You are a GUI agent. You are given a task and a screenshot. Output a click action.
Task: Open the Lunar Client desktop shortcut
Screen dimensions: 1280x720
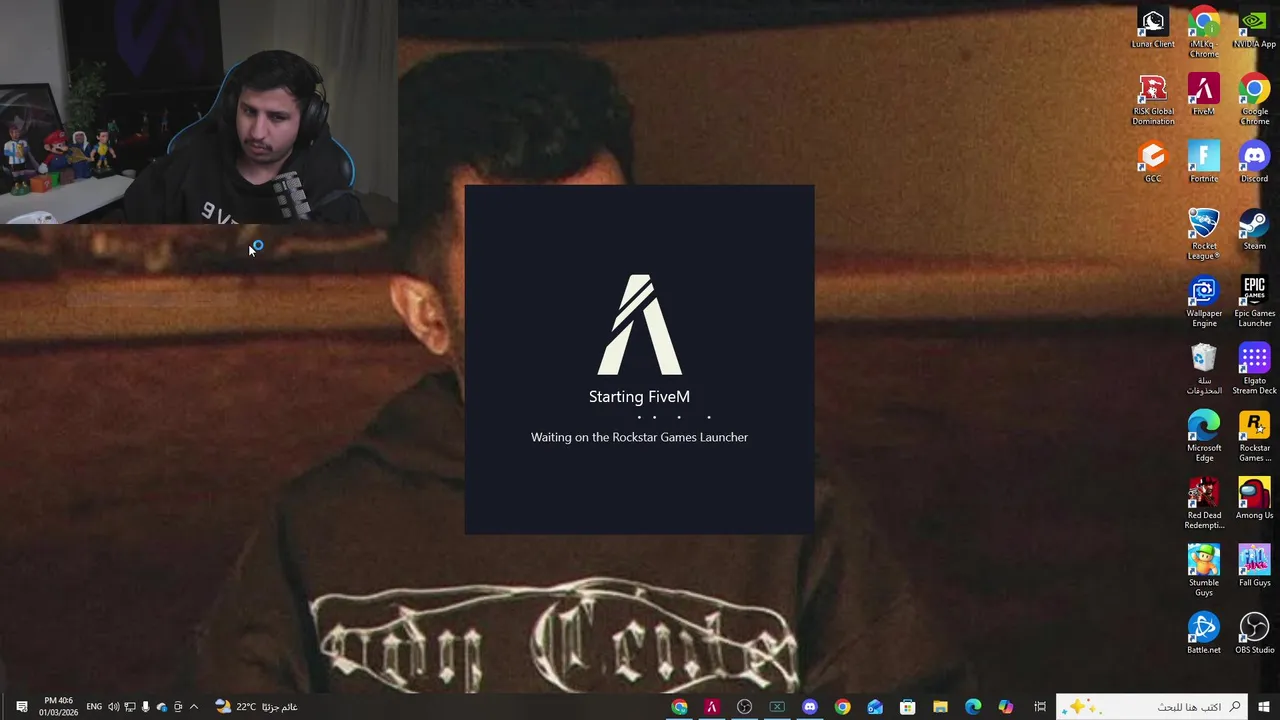pyautogui.click(x=1153, y=29)
